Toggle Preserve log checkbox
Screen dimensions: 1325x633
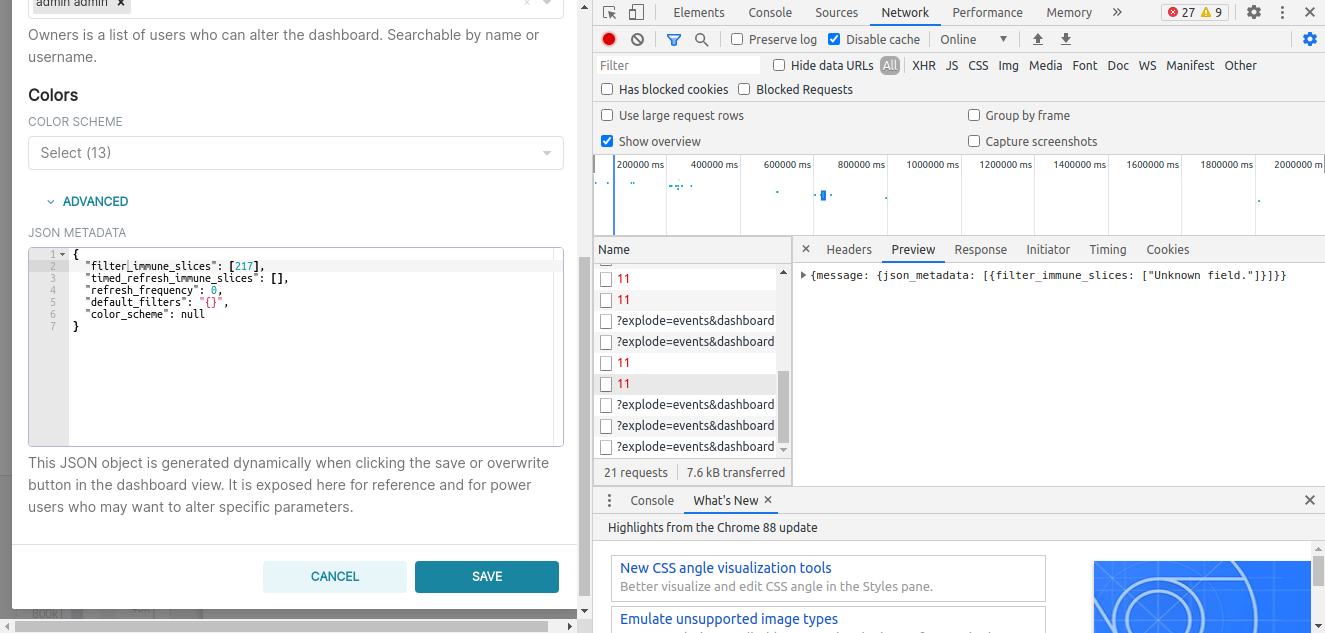point(737,39)
